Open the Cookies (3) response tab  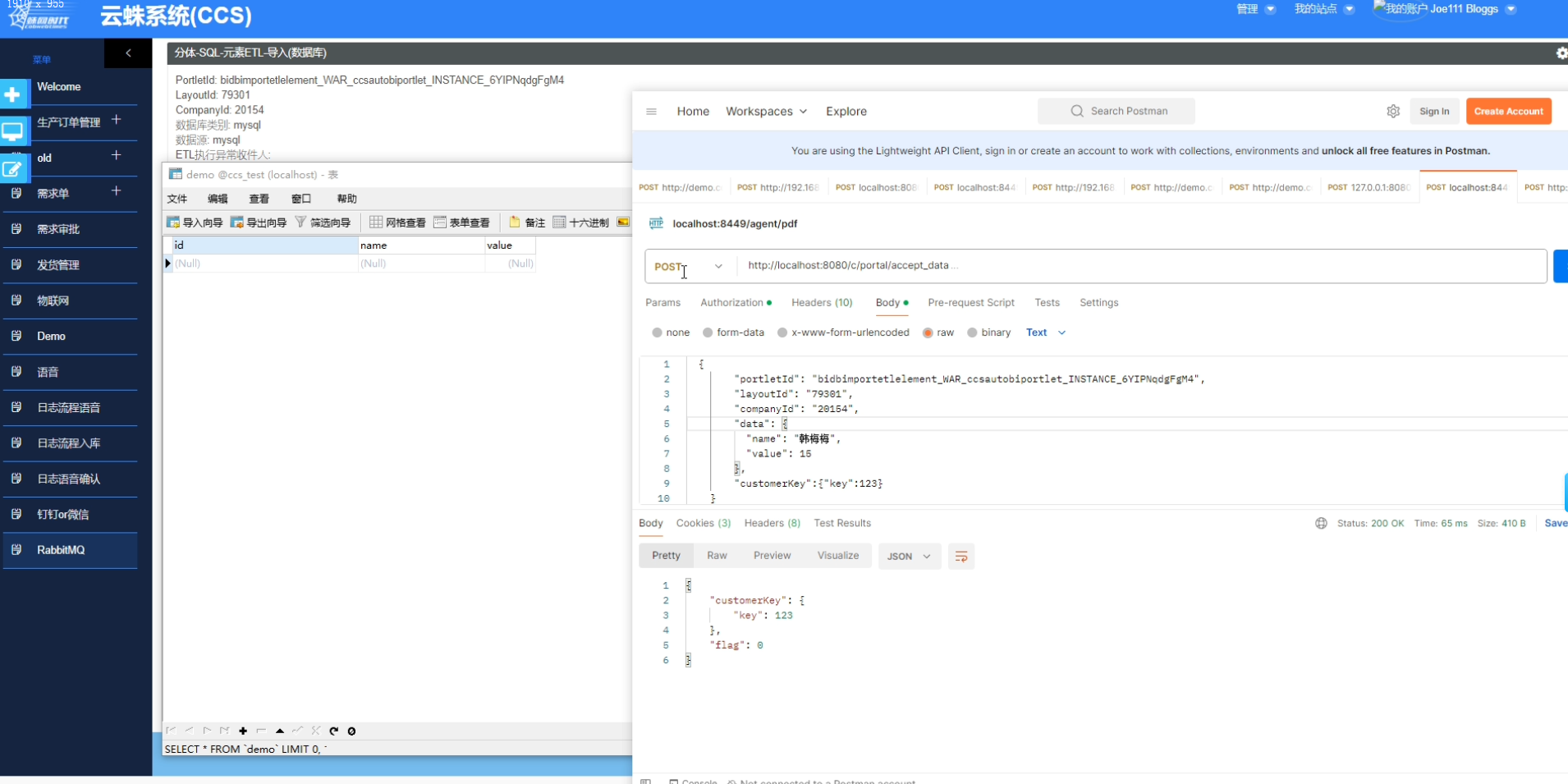(x=704, y=523)
